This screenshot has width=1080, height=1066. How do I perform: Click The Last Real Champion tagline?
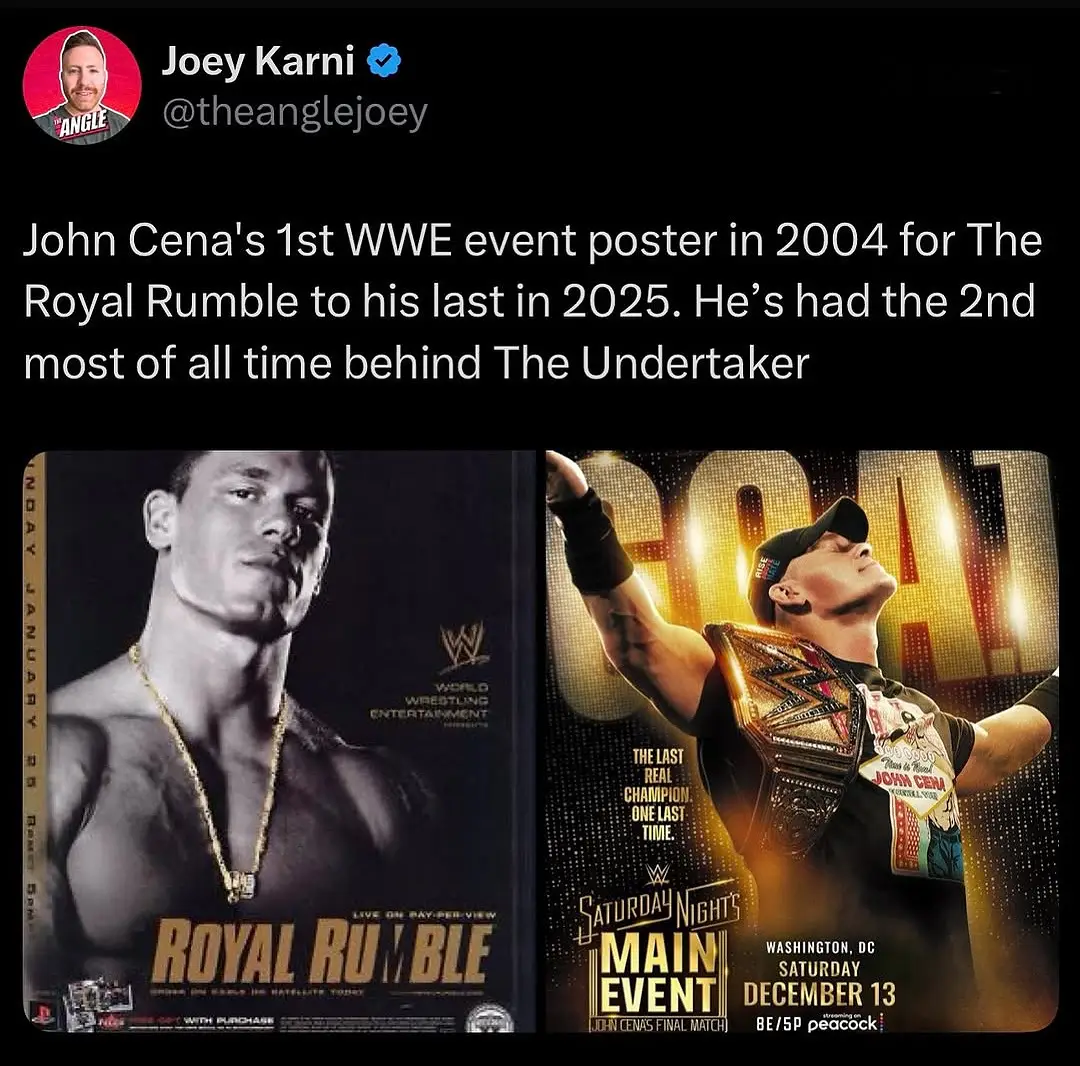click(x=658, y=795)
